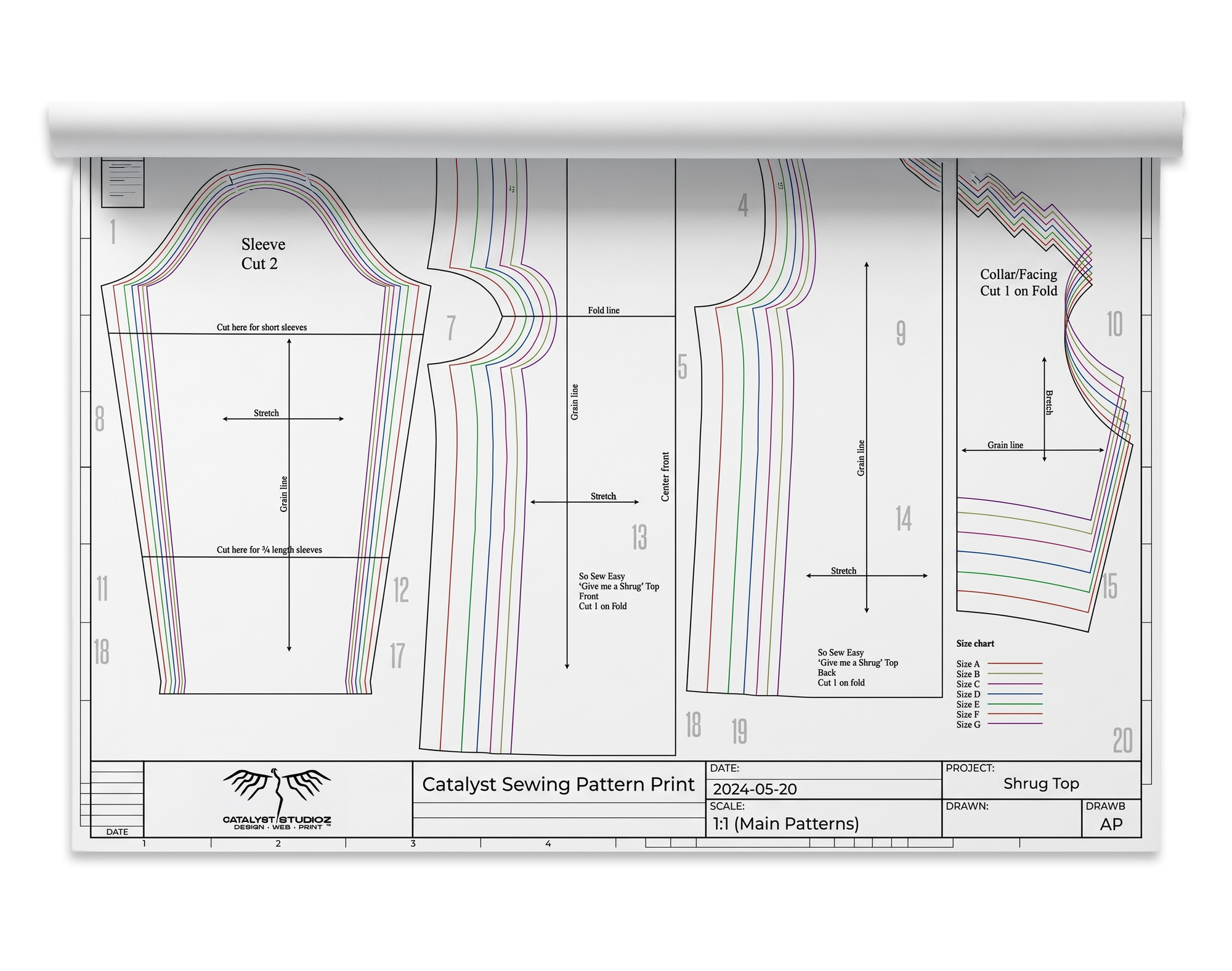Click the page number 12

pyautogui.click(x=401, y=590)
